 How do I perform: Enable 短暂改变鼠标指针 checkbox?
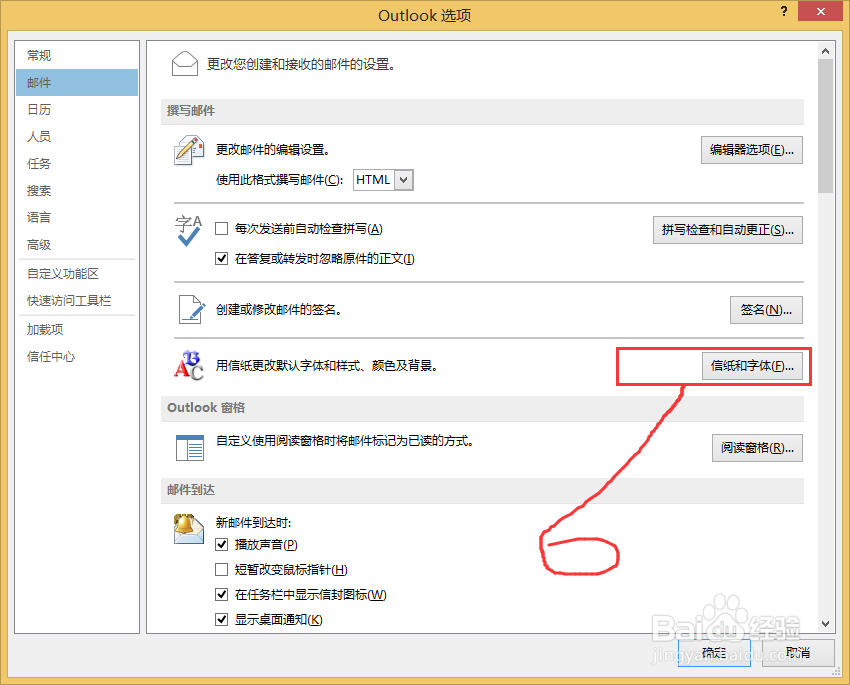[221, 569]
